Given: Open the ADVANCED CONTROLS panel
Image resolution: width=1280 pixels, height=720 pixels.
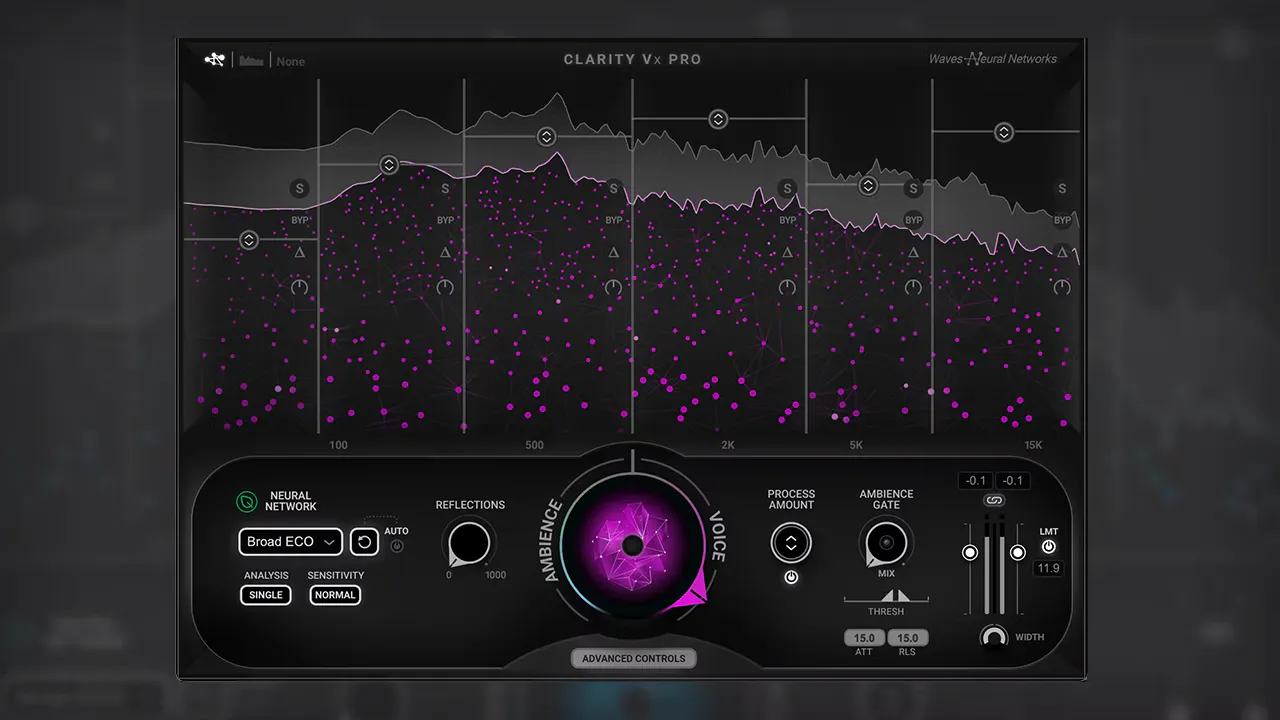Looking at the screenshot, I should pyautogui.click(x=634, y=658).
